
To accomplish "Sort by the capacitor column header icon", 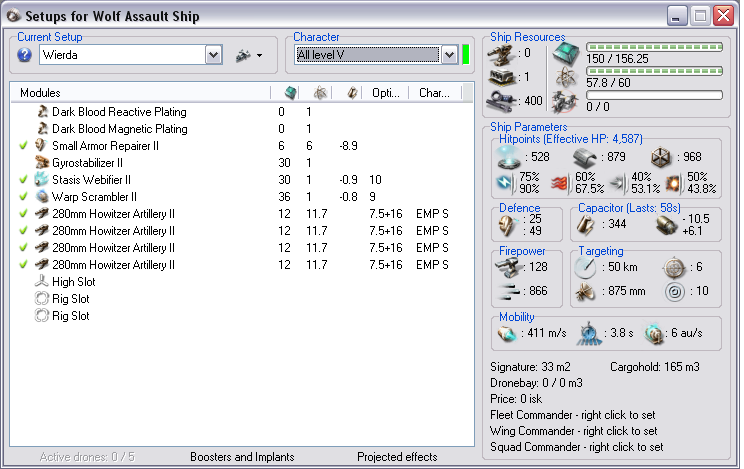I will [352, 93].
